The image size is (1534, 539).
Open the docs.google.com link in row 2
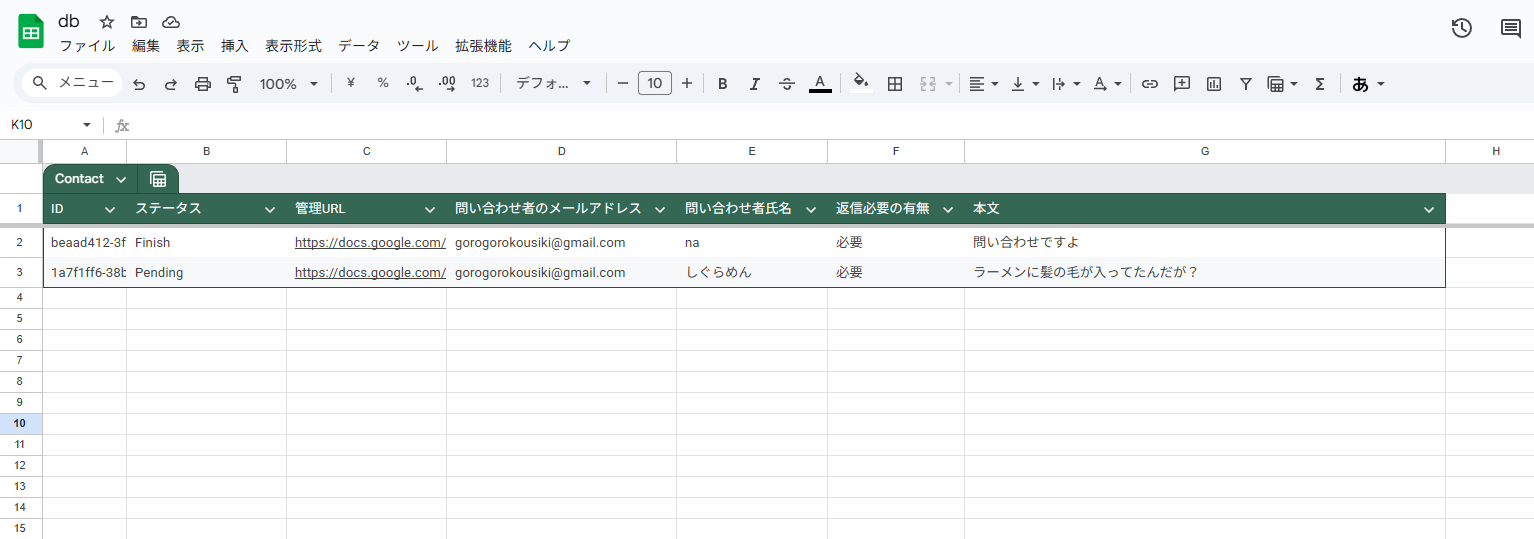[370, 242]
